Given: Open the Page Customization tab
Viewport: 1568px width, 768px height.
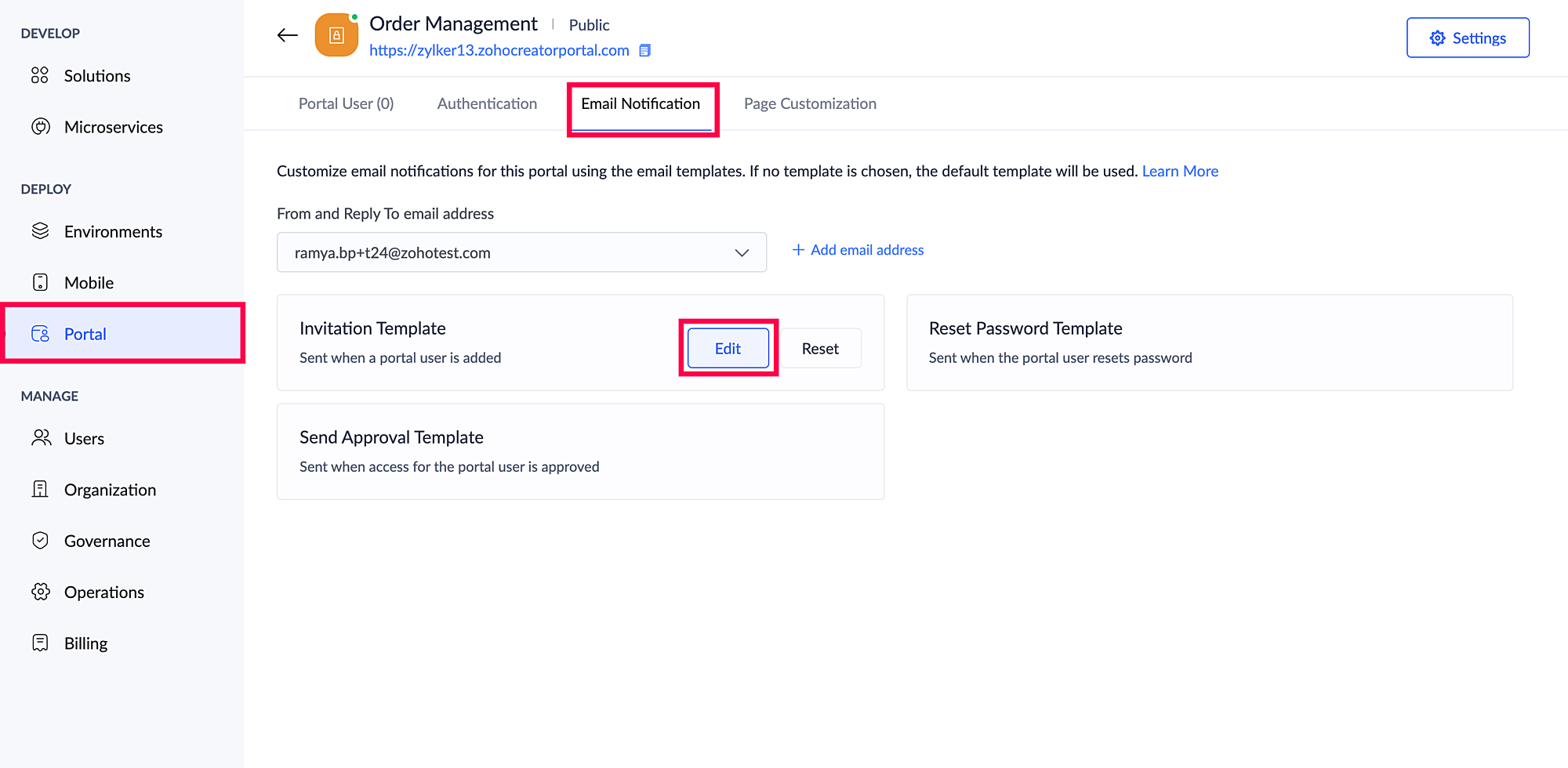Looking at the screenshot, I should pyautogui.click(x=810, y=103).
